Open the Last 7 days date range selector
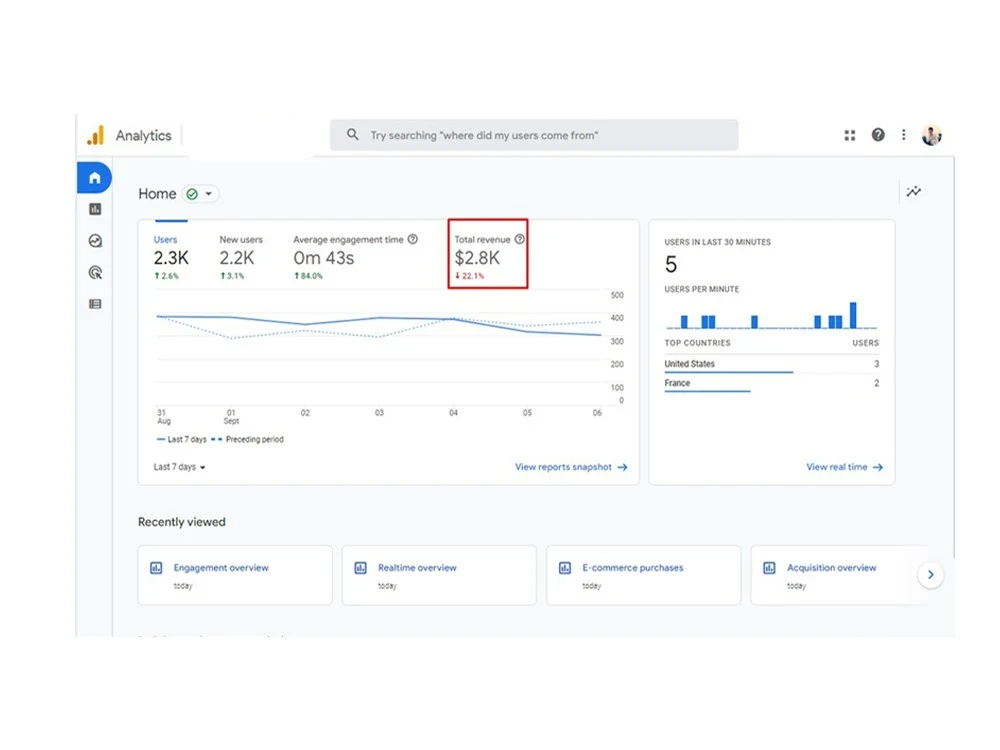This screenshot has width=1000, height=750. pyautogui.click(x=177, y=466)
